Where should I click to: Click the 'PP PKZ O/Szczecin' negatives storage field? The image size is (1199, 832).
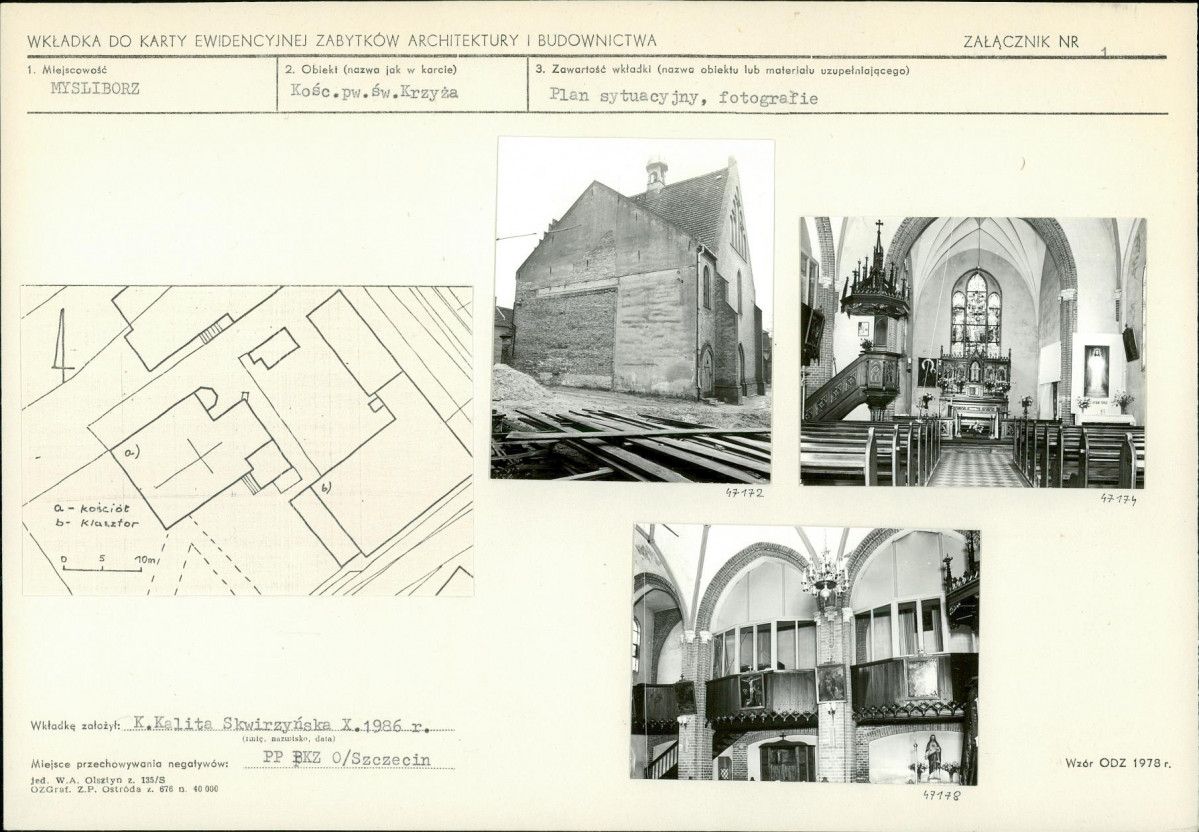click(347, 759)
